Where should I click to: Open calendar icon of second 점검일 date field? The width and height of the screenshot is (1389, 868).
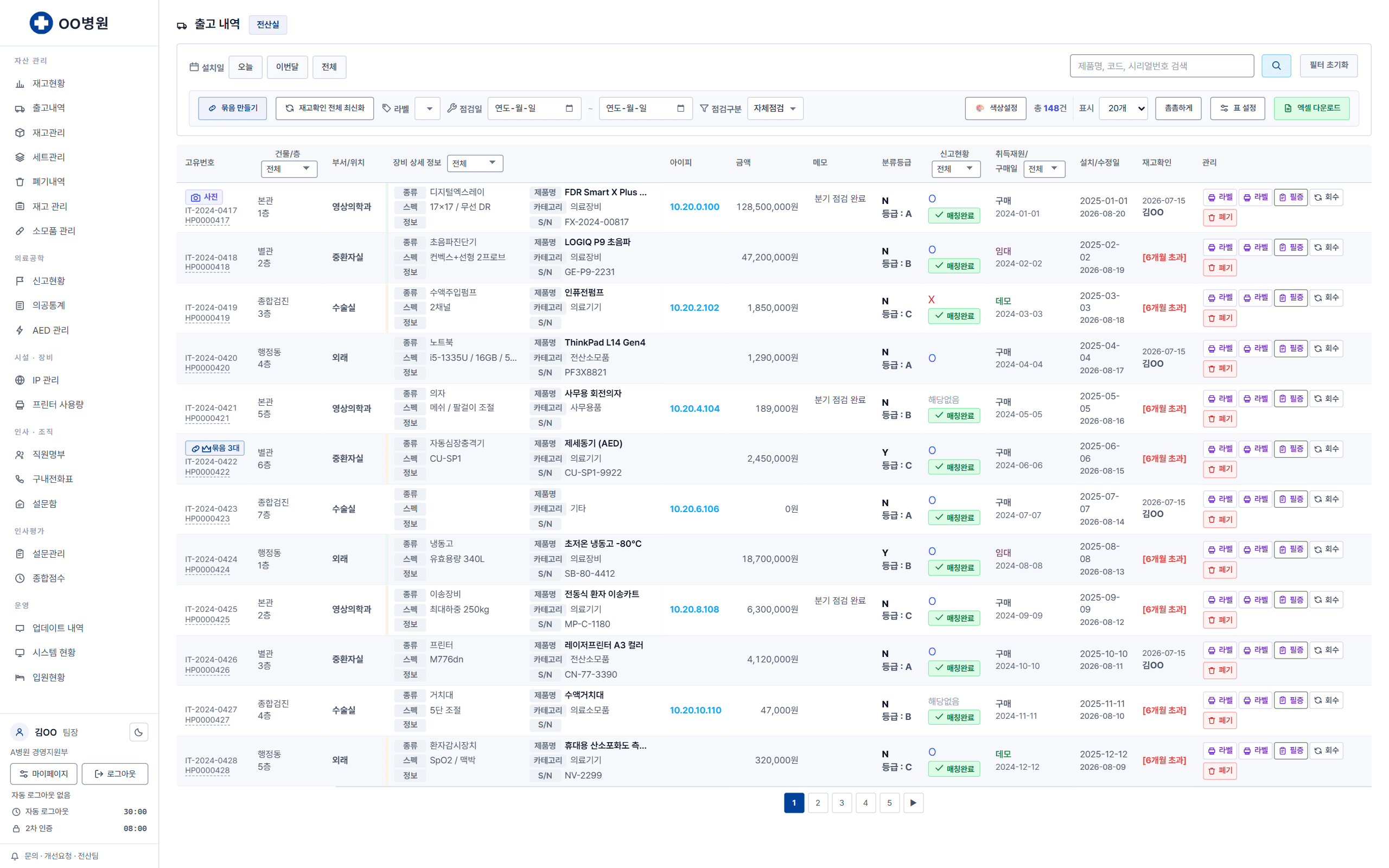(680, 108)
